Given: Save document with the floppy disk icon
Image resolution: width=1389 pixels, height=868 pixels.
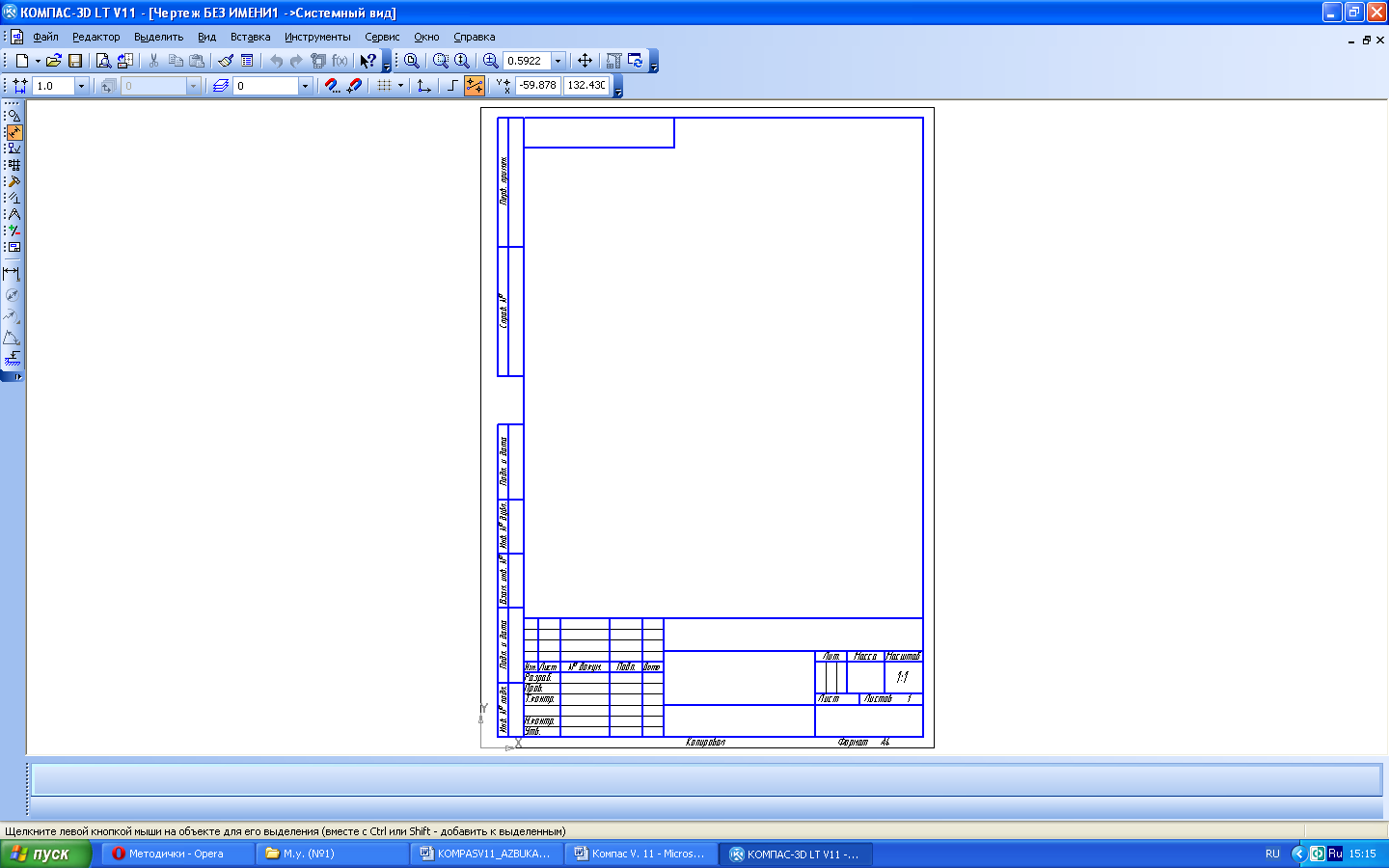Looking at the screenshot, I should point(75,61).
